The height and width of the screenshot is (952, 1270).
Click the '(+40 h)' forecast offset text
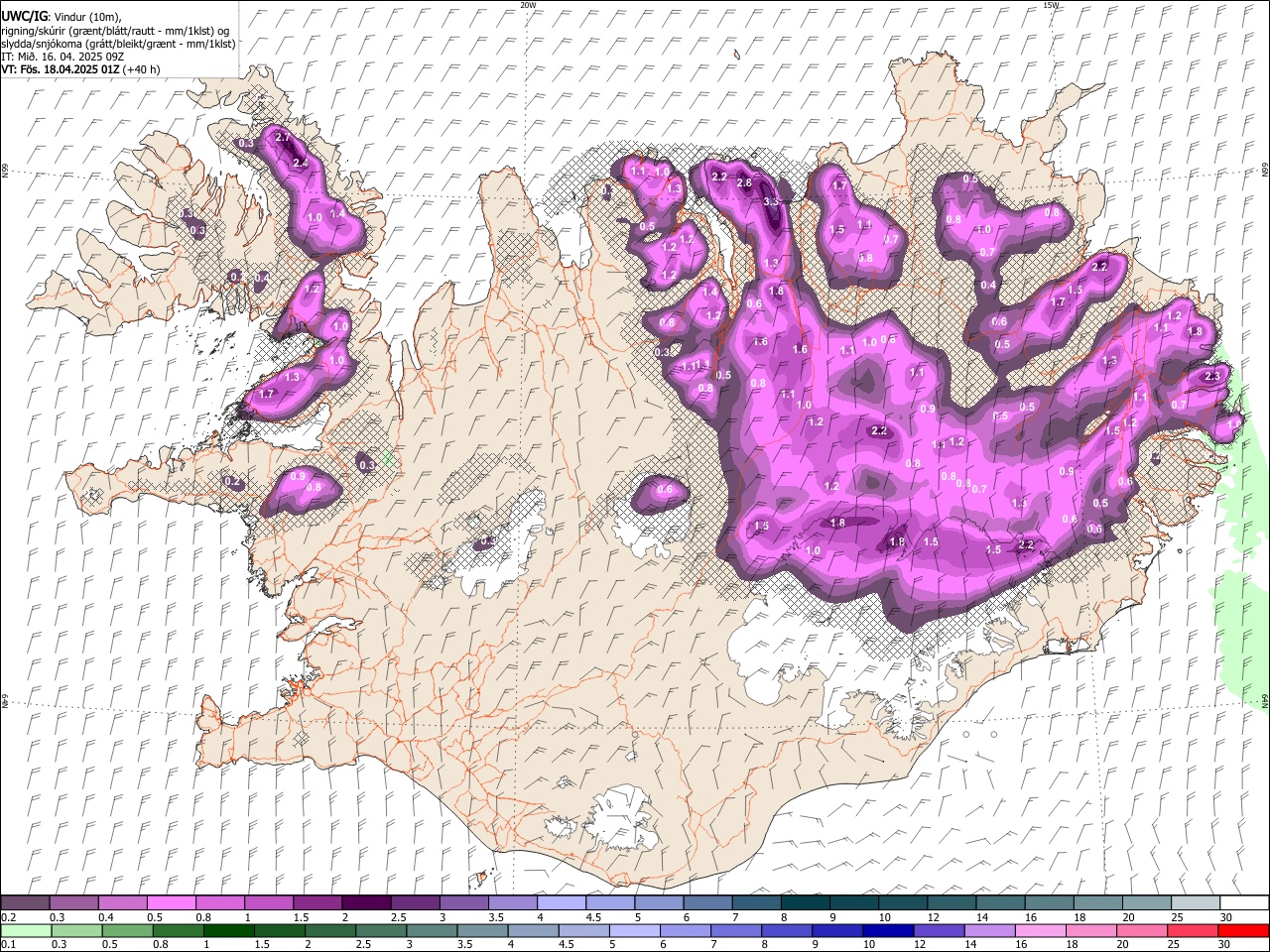[142, 69]
